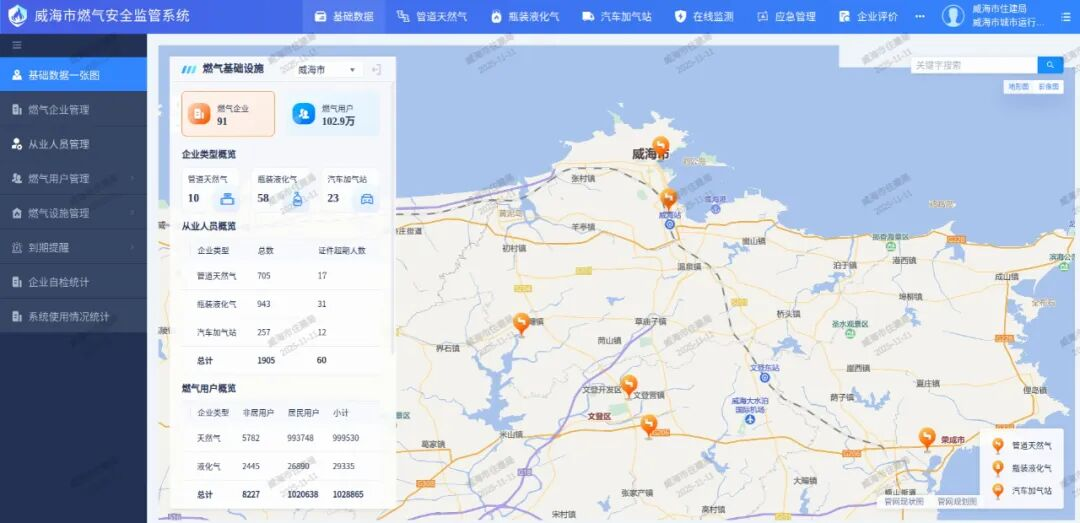This screenshot has width=1080, height=523.
Task: Click the map marker next to 荣成市
Action: 927,438
